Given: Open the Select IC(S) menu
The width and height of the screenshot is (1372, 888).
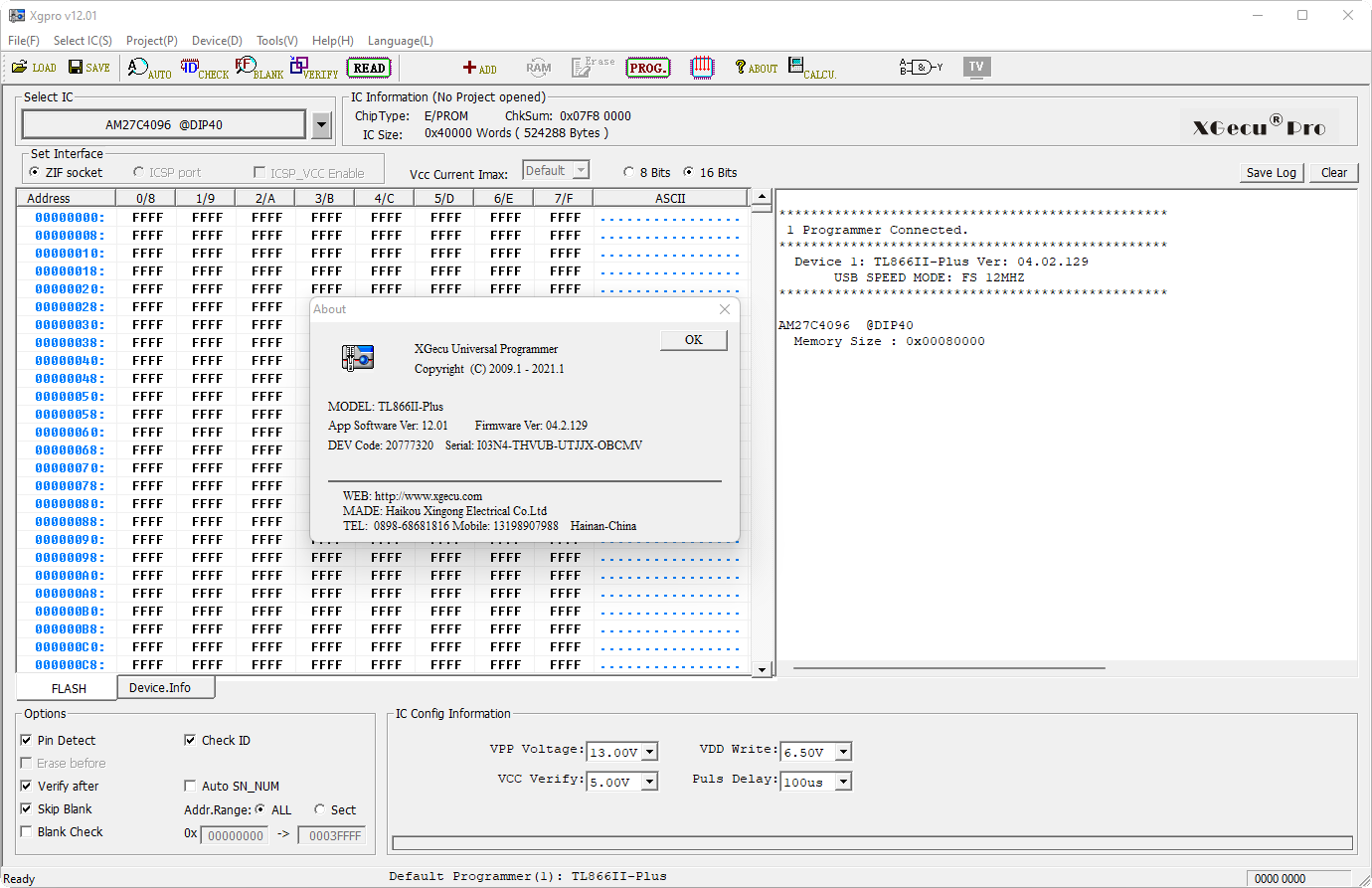Looking at the screenshot, I should pos(83,41).
